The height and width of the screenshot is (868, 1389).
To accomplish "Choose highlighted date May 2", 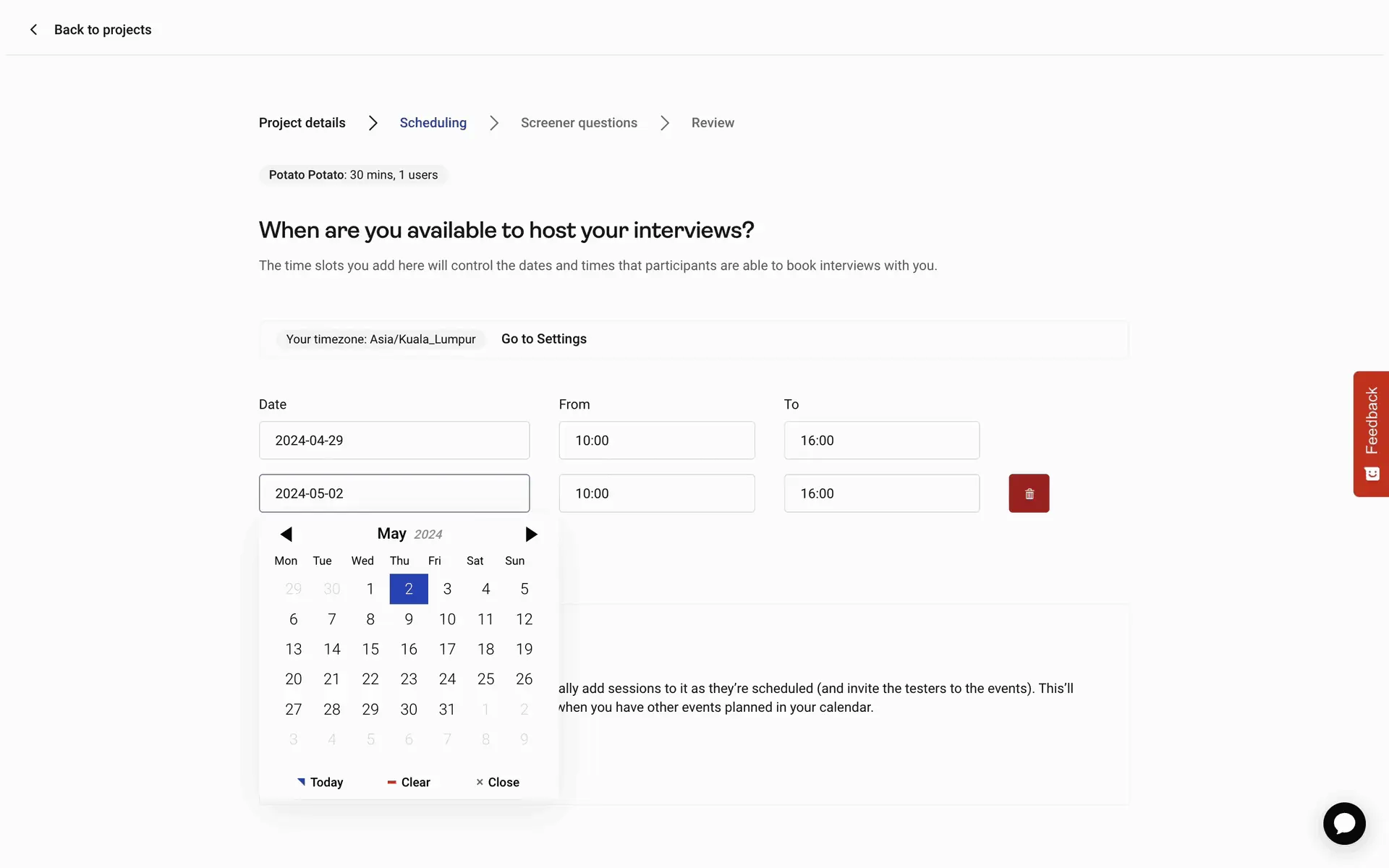I will (x=409, y=589).
